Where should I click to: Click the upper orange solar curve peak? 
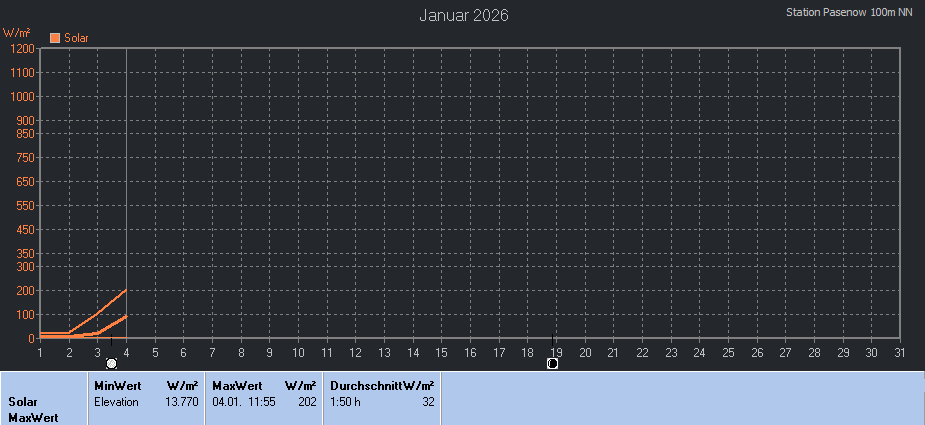pos(125,290)
